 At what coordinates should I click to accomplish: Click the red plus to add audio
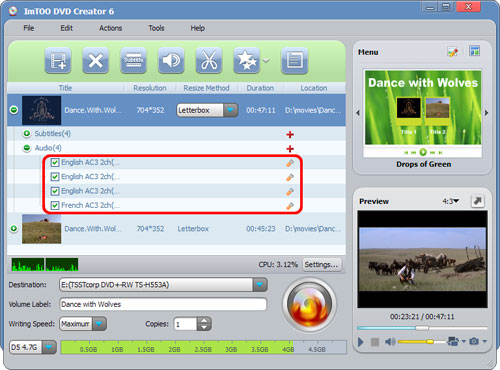point(290,149)
